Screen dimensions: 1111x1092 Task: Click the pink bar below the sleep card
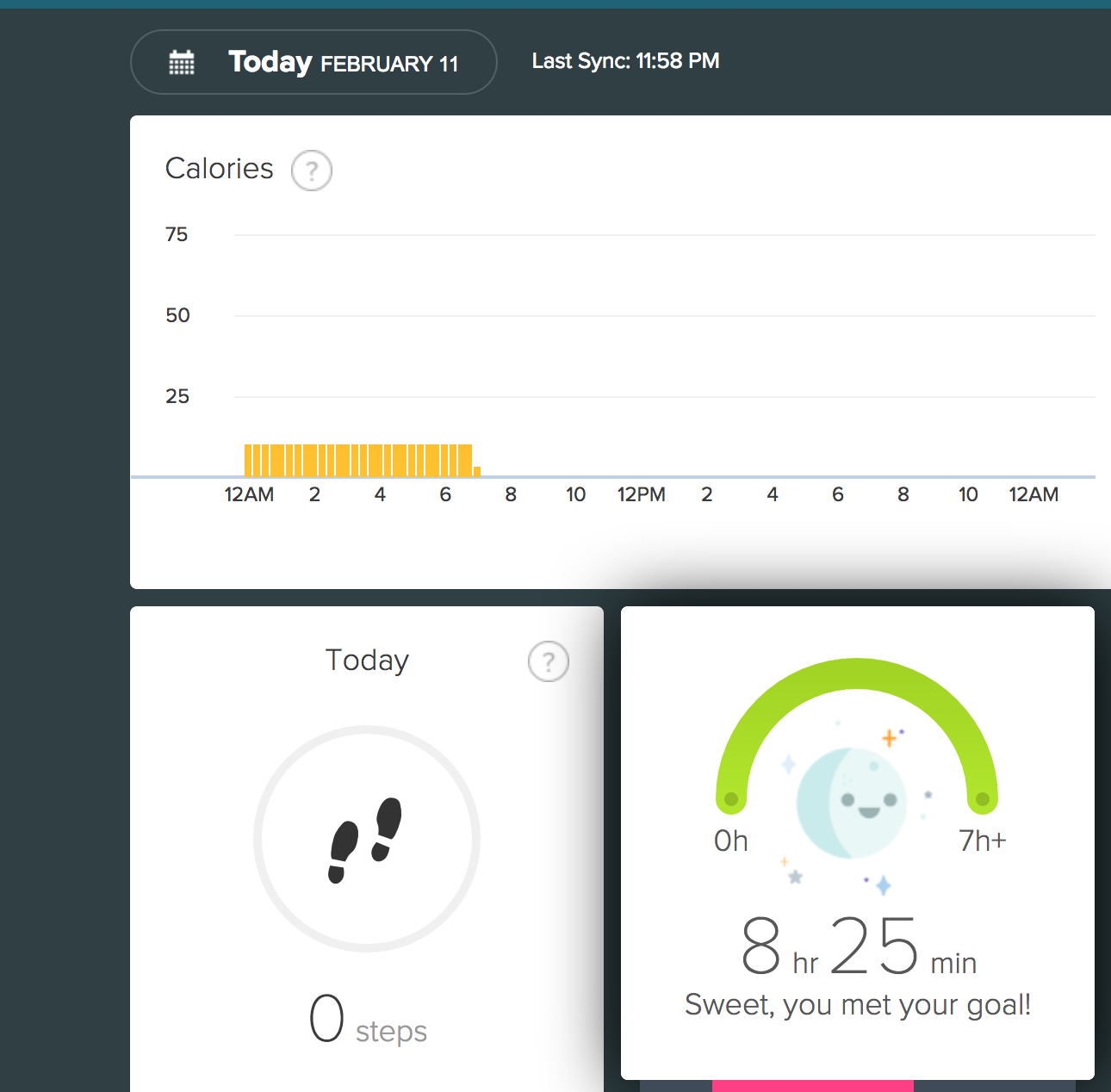[x=813, y=1086]
